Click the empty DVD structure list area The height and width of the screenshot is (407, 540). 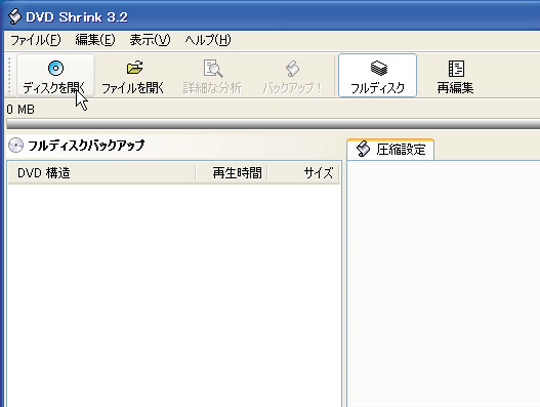[x=174, y=295]
